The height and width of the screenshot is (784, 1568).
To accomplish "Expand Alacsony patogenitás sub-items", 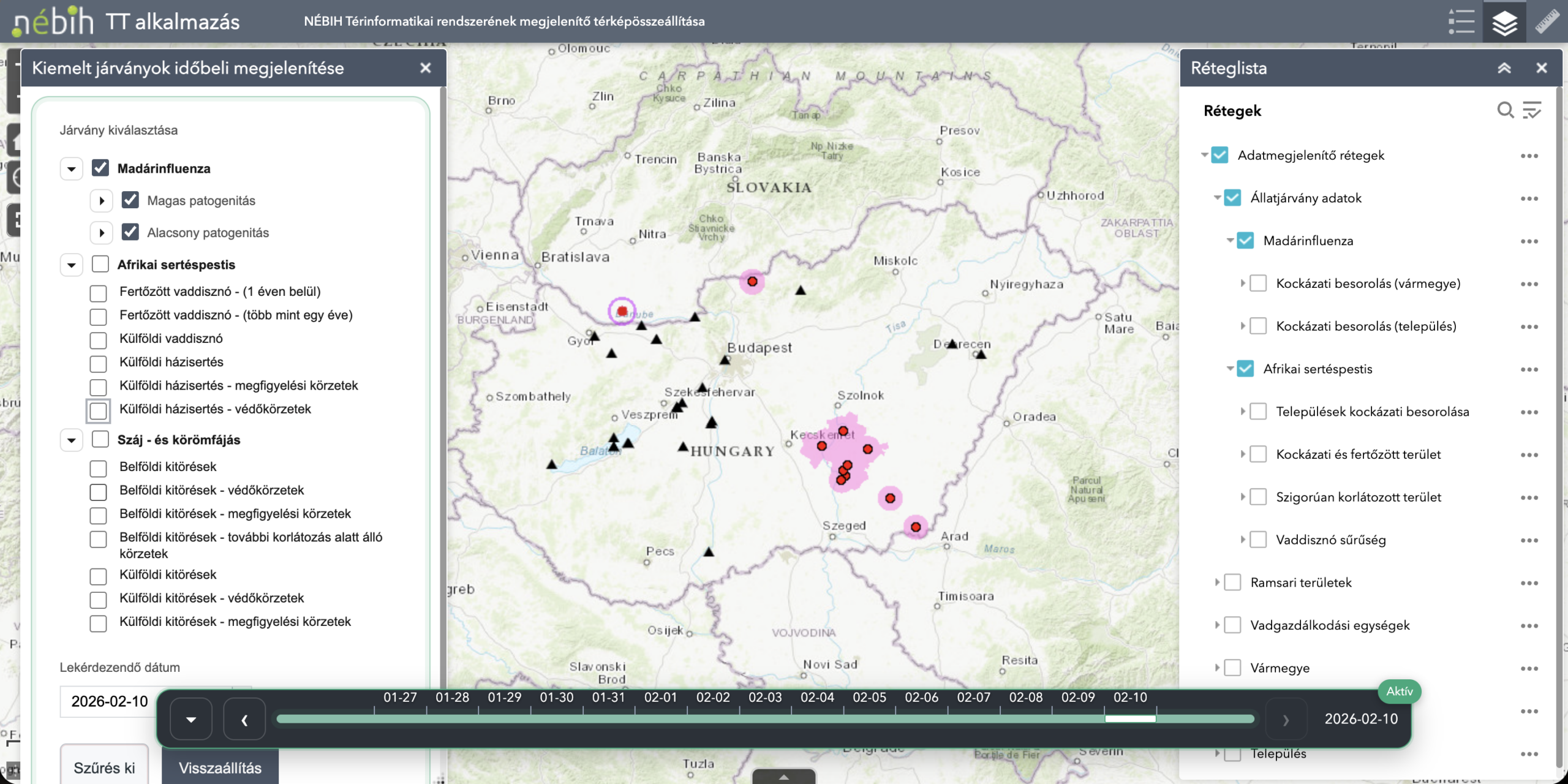I will tap(102, 233).
